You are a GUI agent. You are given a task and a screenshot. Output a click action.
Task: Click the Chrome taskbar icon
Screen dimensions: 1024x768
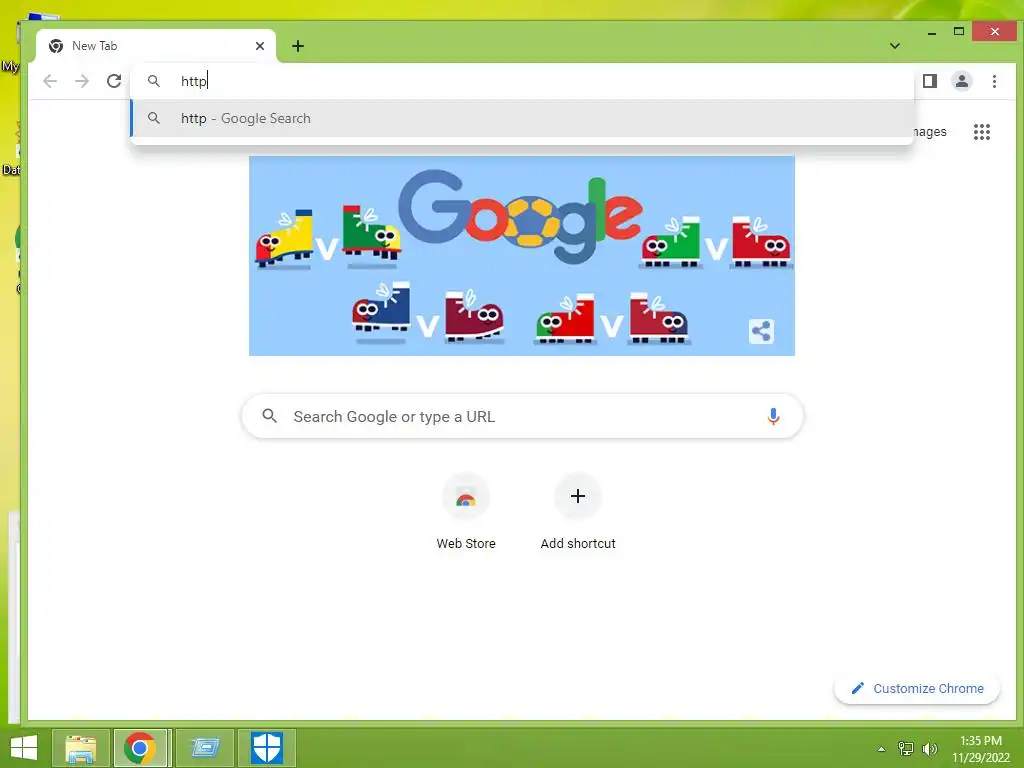tap(141, 748)
